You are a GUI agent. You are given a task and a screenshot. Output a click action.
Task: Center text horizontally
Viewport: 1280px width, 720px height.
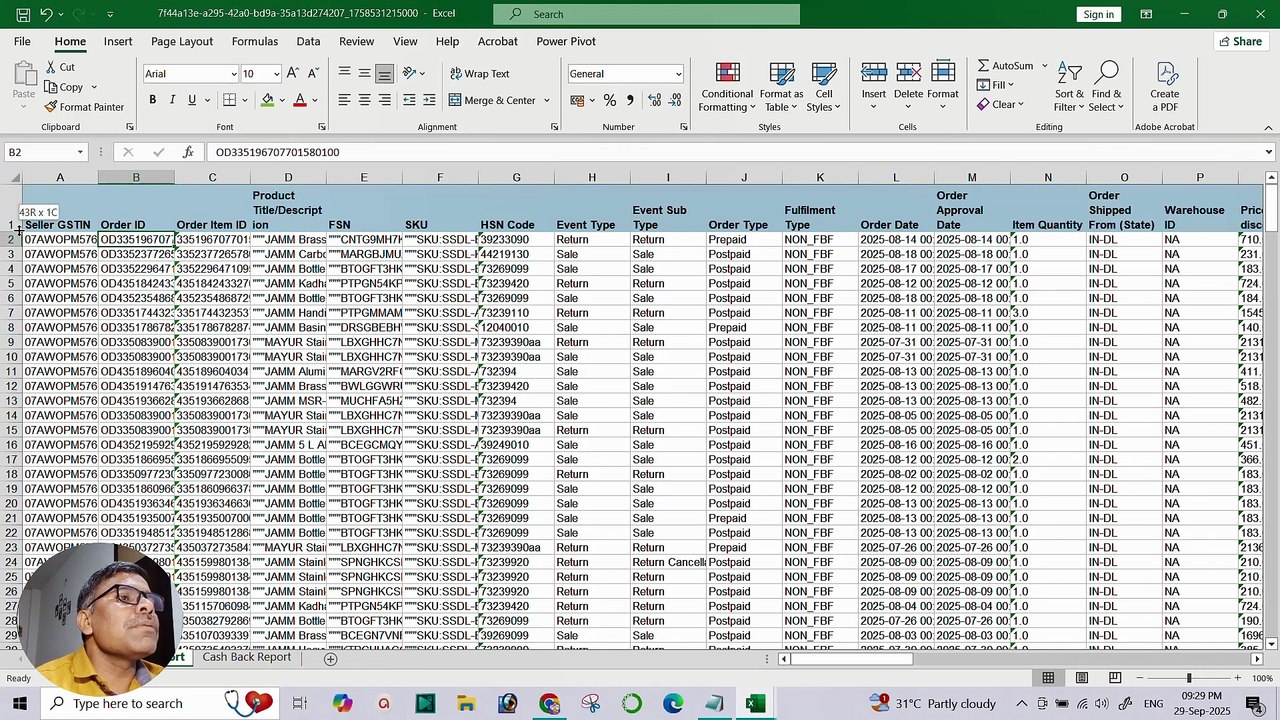click(x=364, y=100)
